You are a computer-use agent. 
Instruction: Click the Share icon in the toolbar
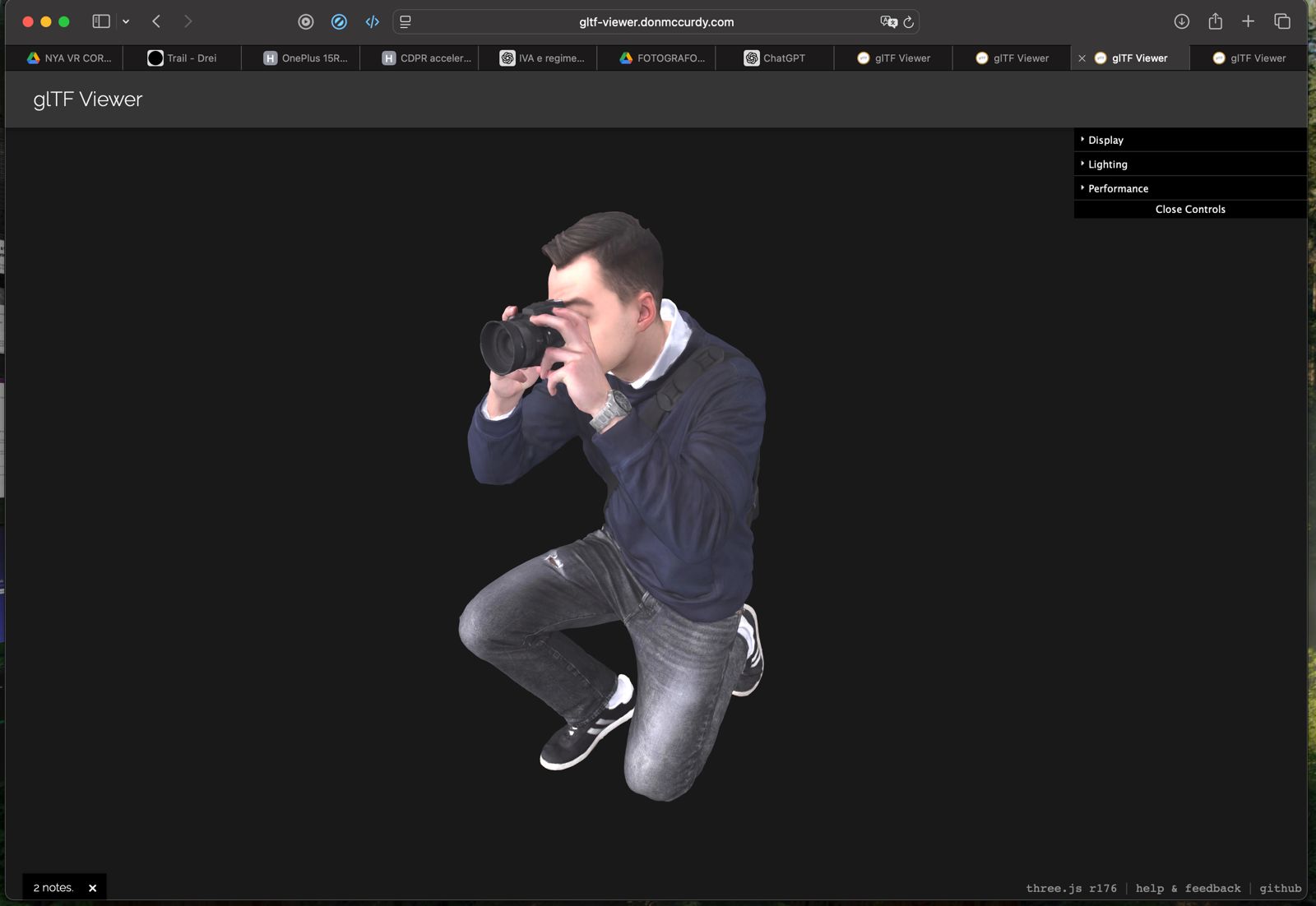coord(1216,21)
